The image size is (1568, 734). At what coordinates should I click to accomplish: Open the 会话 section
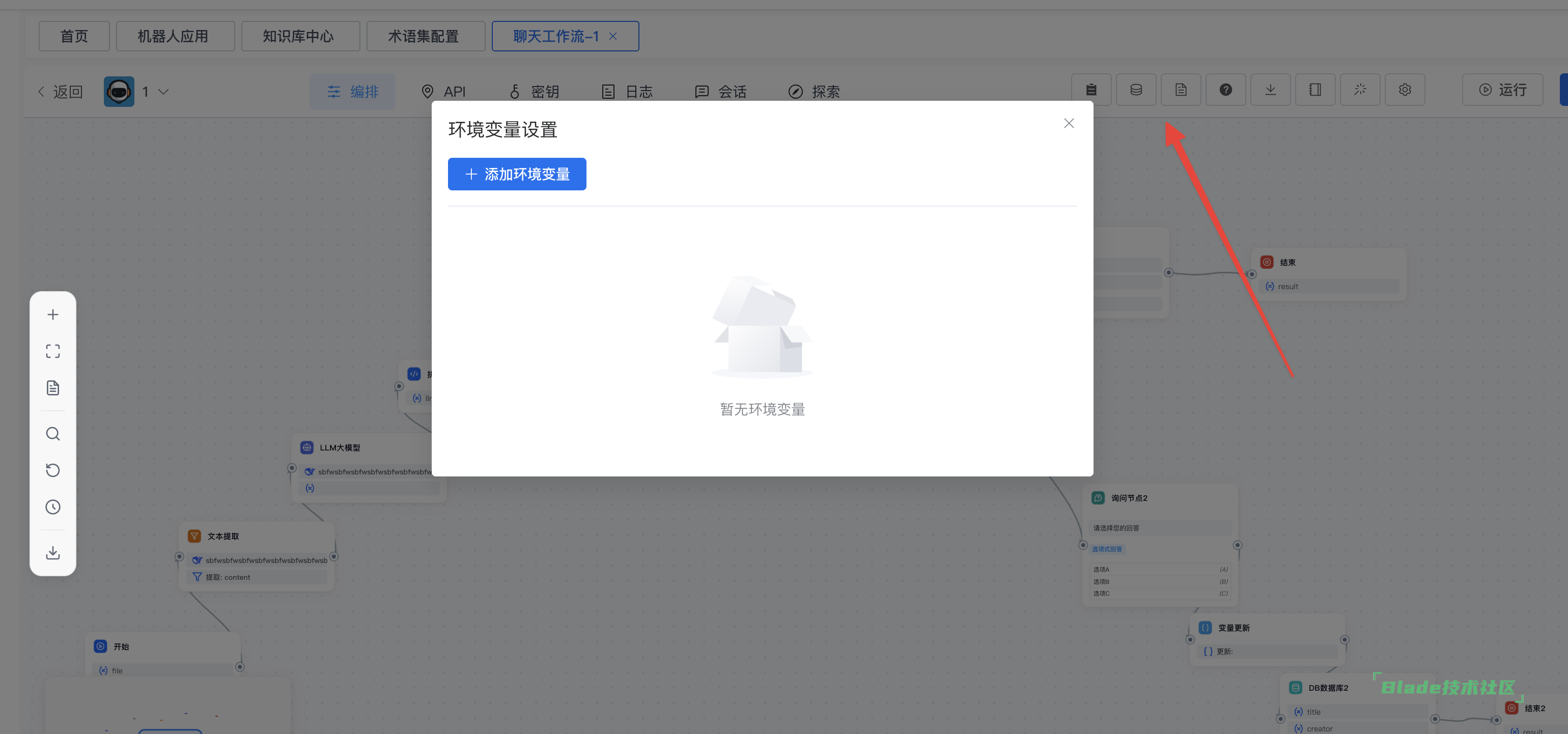click(721, 91)
